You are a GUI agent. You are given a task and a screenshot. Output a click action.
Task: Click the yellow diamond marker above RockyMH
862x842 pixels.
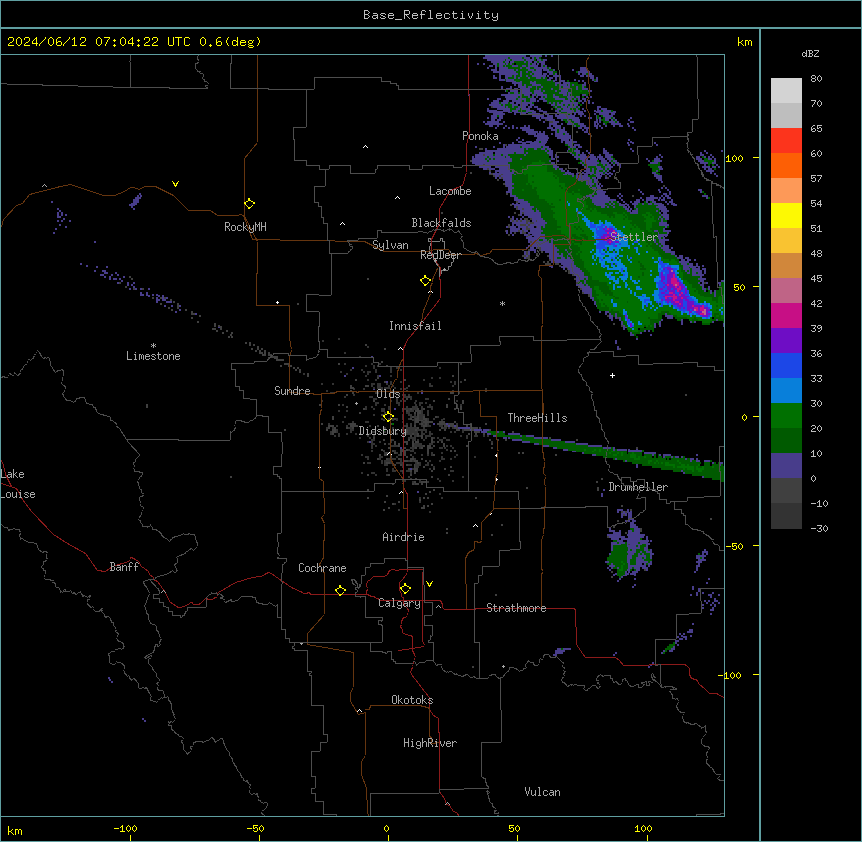coord(249,203)
